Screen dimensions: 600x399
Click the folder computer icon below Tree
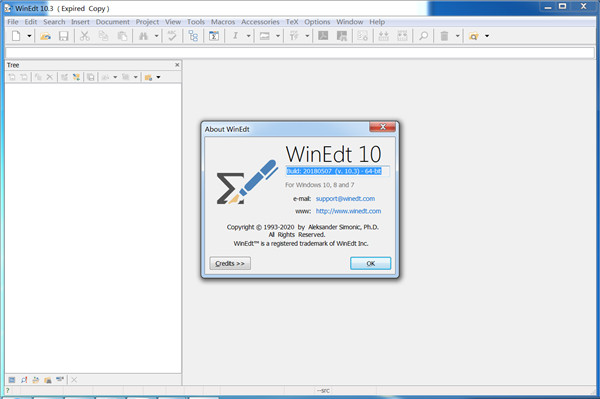coord(47,380)
